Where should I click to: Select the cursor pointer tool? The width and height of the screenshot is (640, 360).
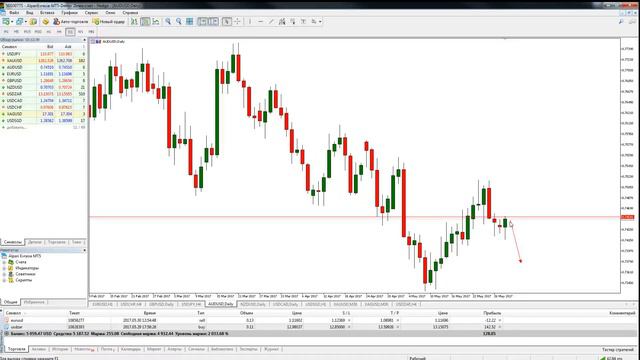tap(227, 22)
